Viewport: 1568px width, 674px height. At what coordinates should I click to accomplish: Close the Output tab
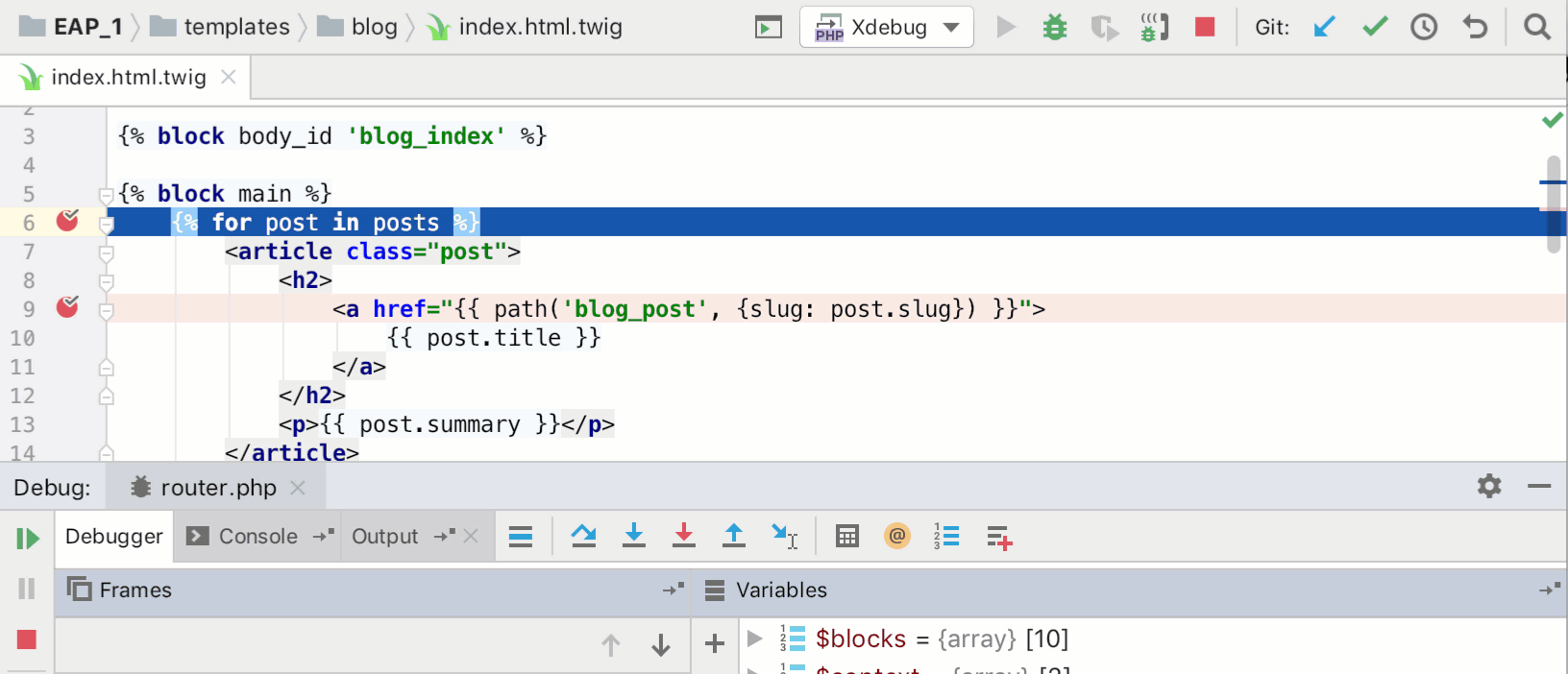471,536
